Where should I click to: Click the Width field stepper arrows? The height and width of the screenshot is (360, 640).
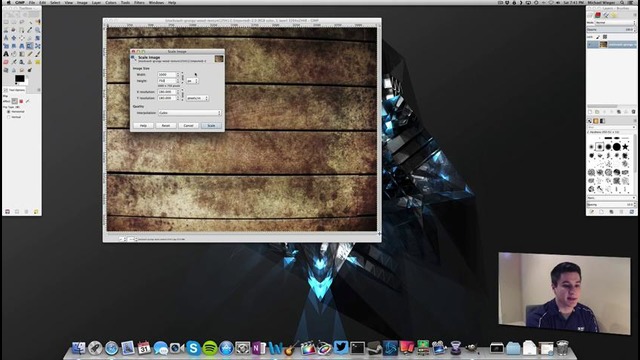point(178,74)
